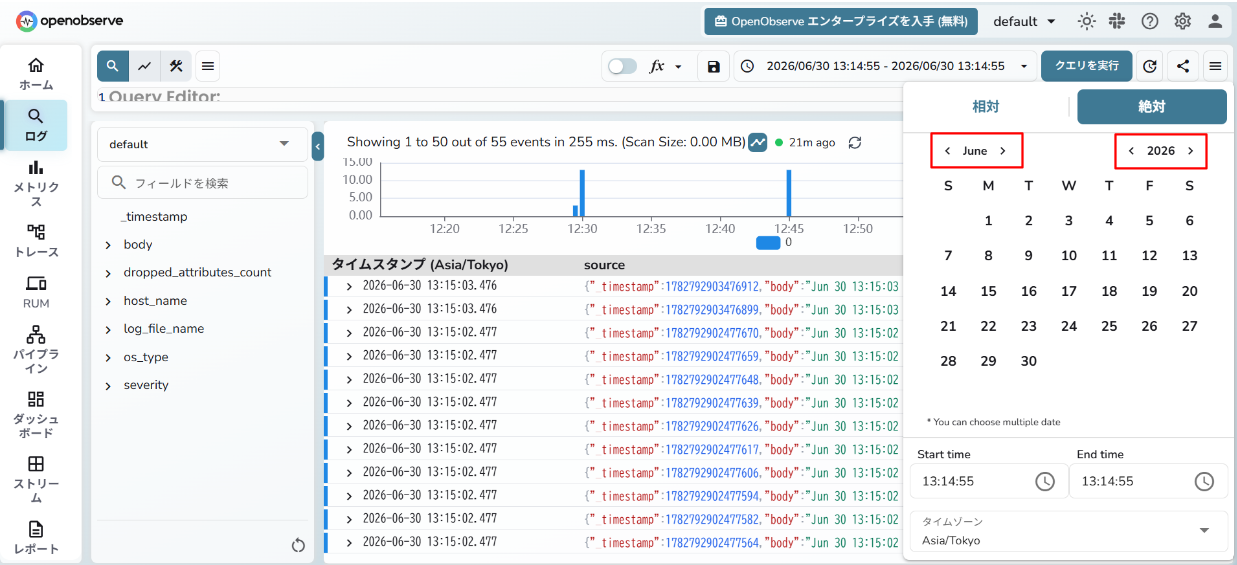Click the blue histogram legend swatch
The width and height of the screenshot is (1237, 565).
[768, 242]
